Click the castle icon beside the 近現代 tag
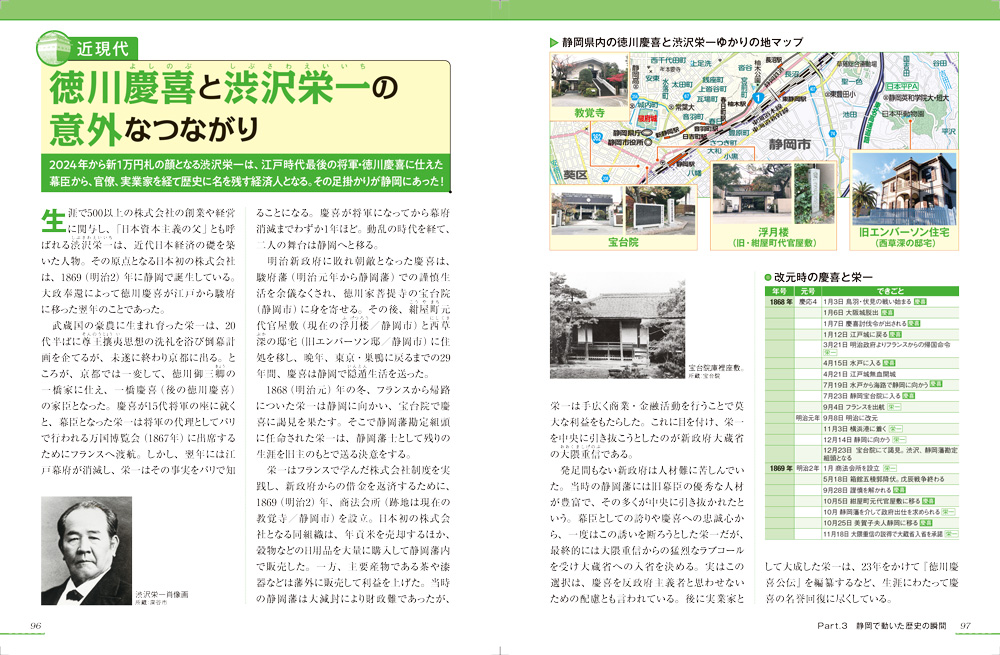 (x=54, y=48)
